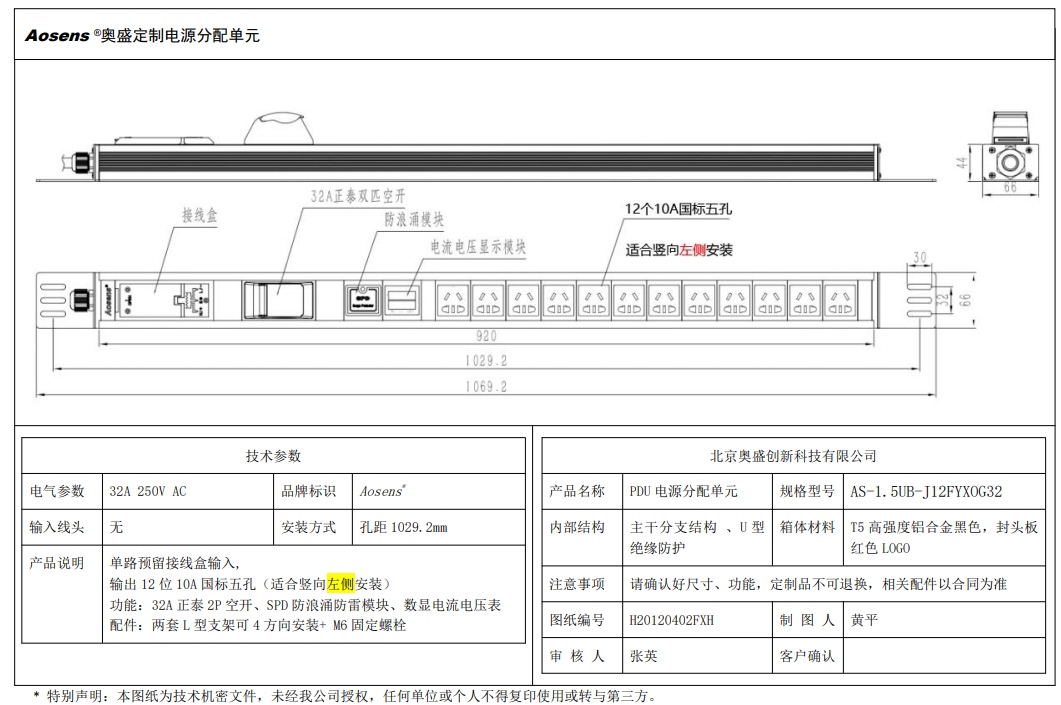
Task: Select the reviewer name 张英
Action: tap(644, 656)
